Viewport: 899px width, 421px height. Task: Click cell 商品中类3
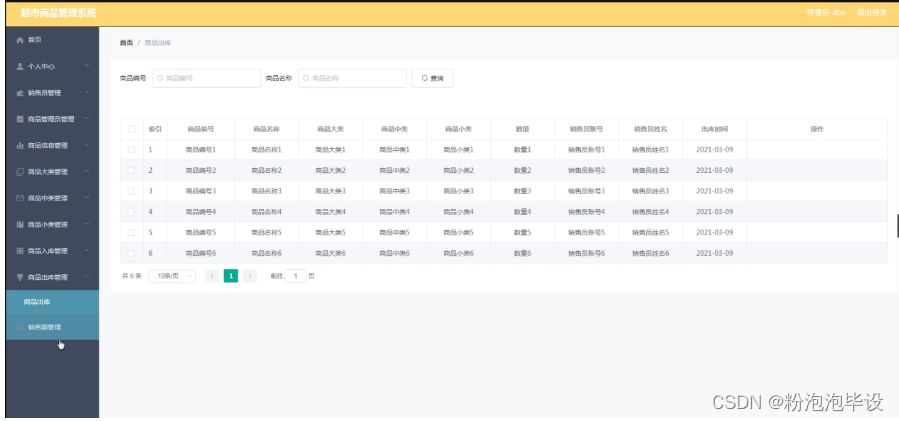click(394, 191)
